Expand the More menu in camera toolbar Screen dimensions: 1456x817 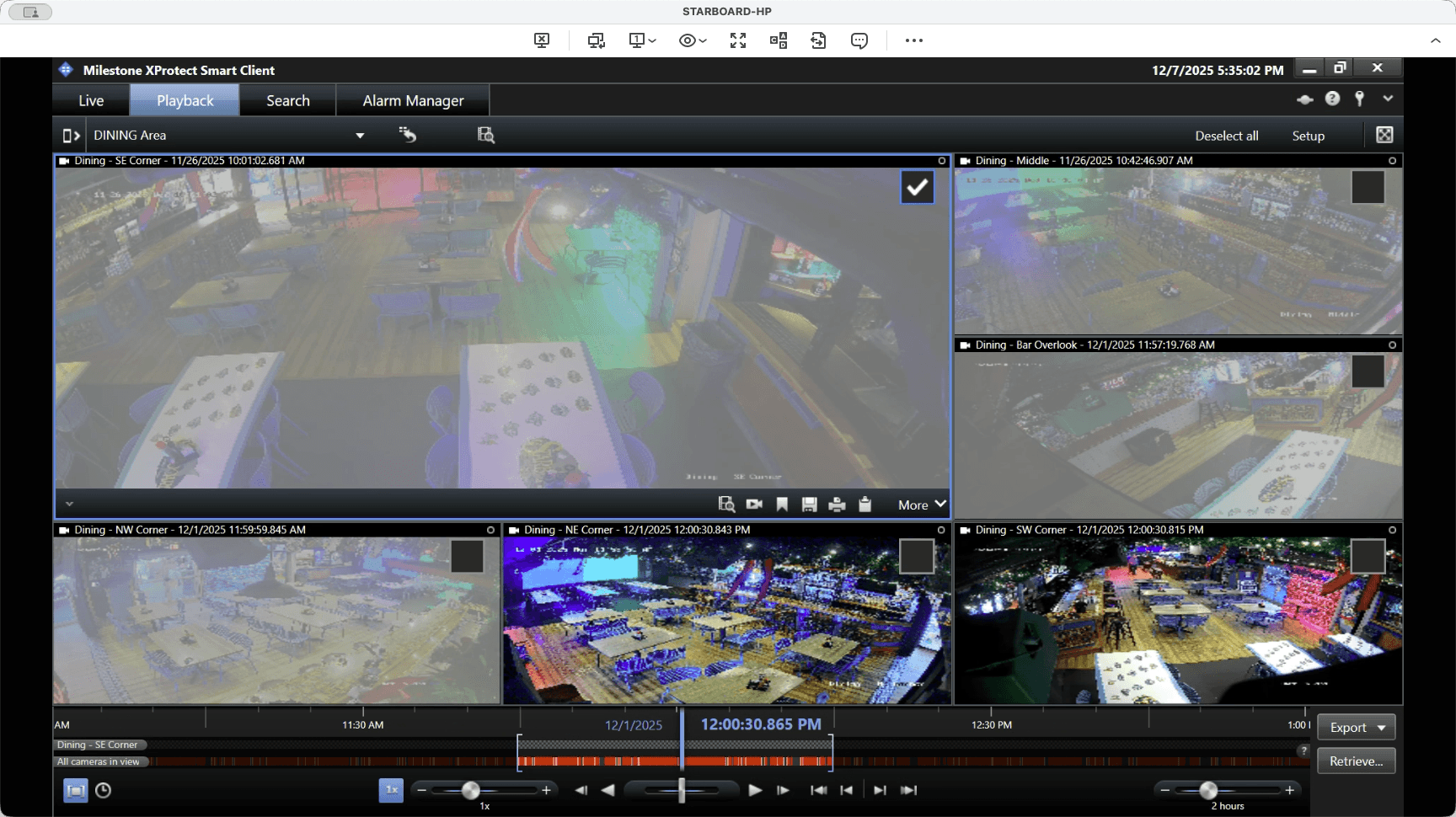click(922, 505)
